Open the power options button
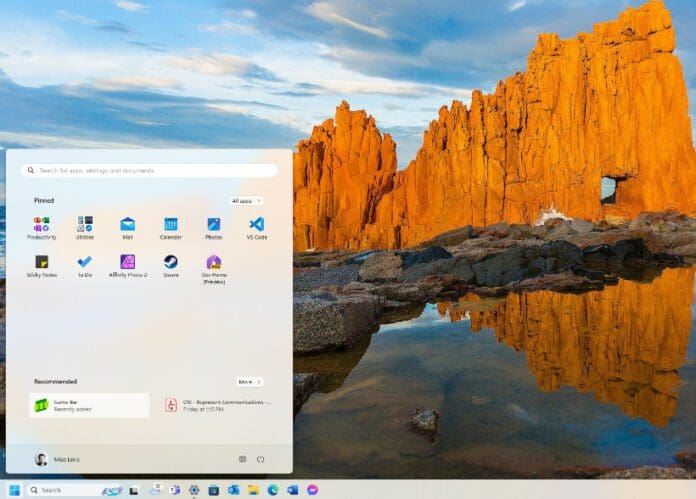Image resolution: width=696 pixels, height=499 pixels. click(260, 459)
